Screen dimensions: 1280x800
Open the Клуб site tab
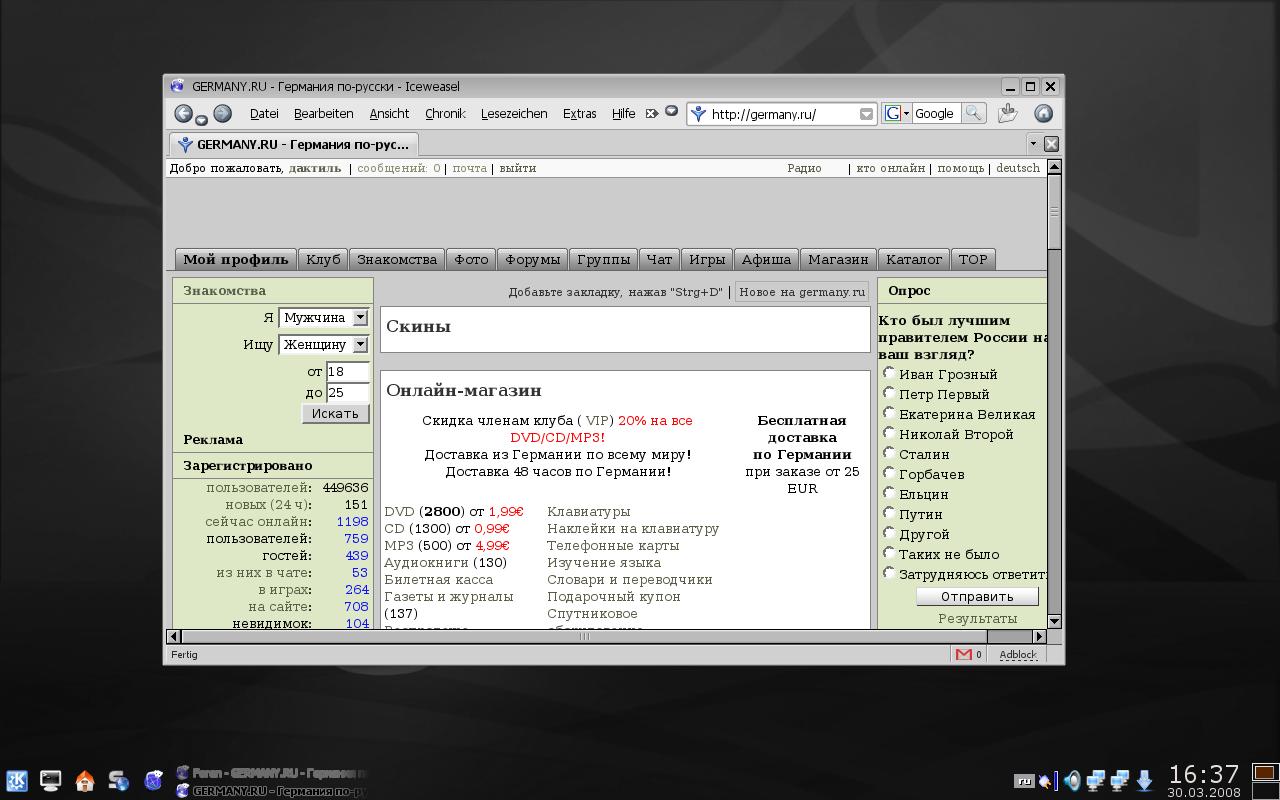(323, 260)
